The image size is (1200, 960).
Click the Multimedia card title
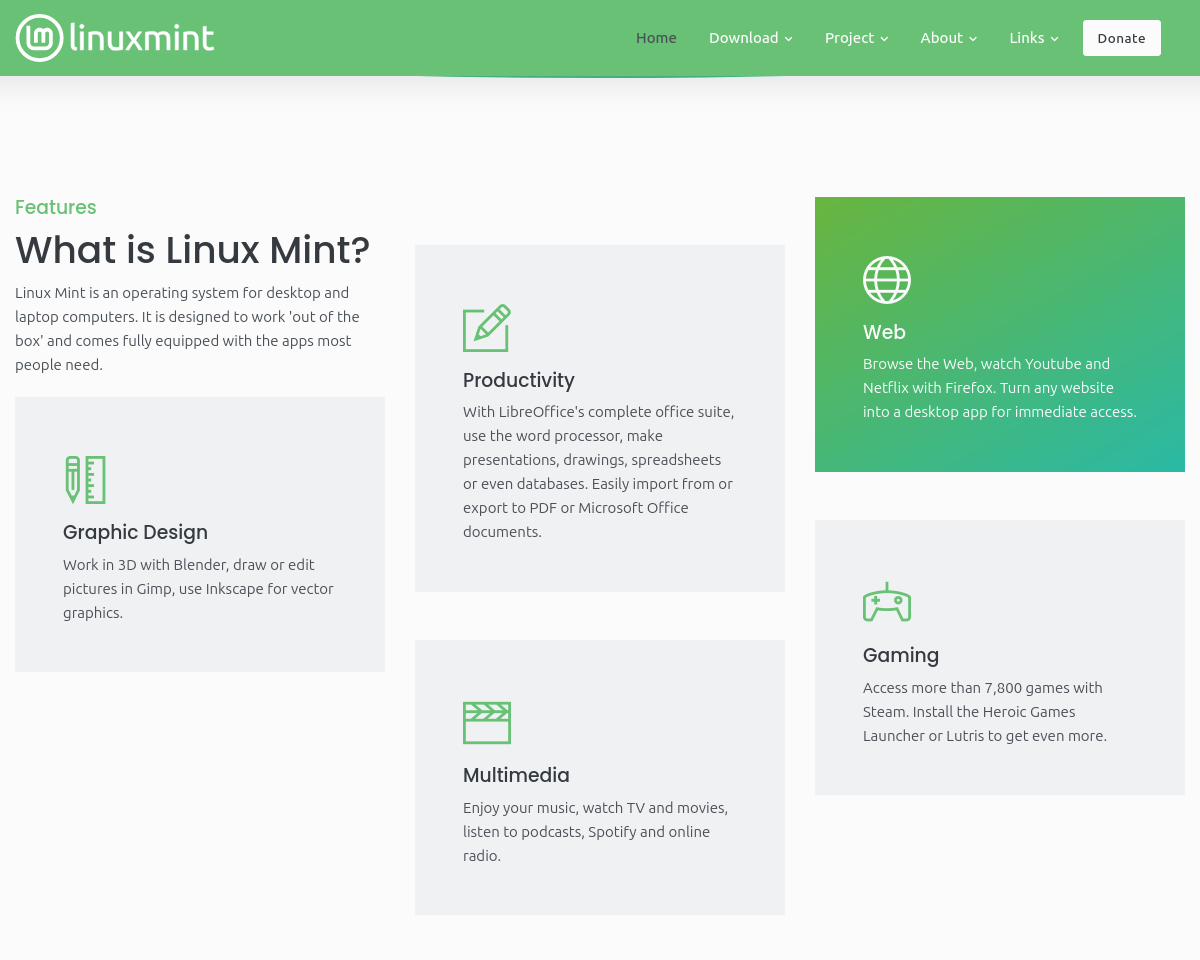point(516,775)
